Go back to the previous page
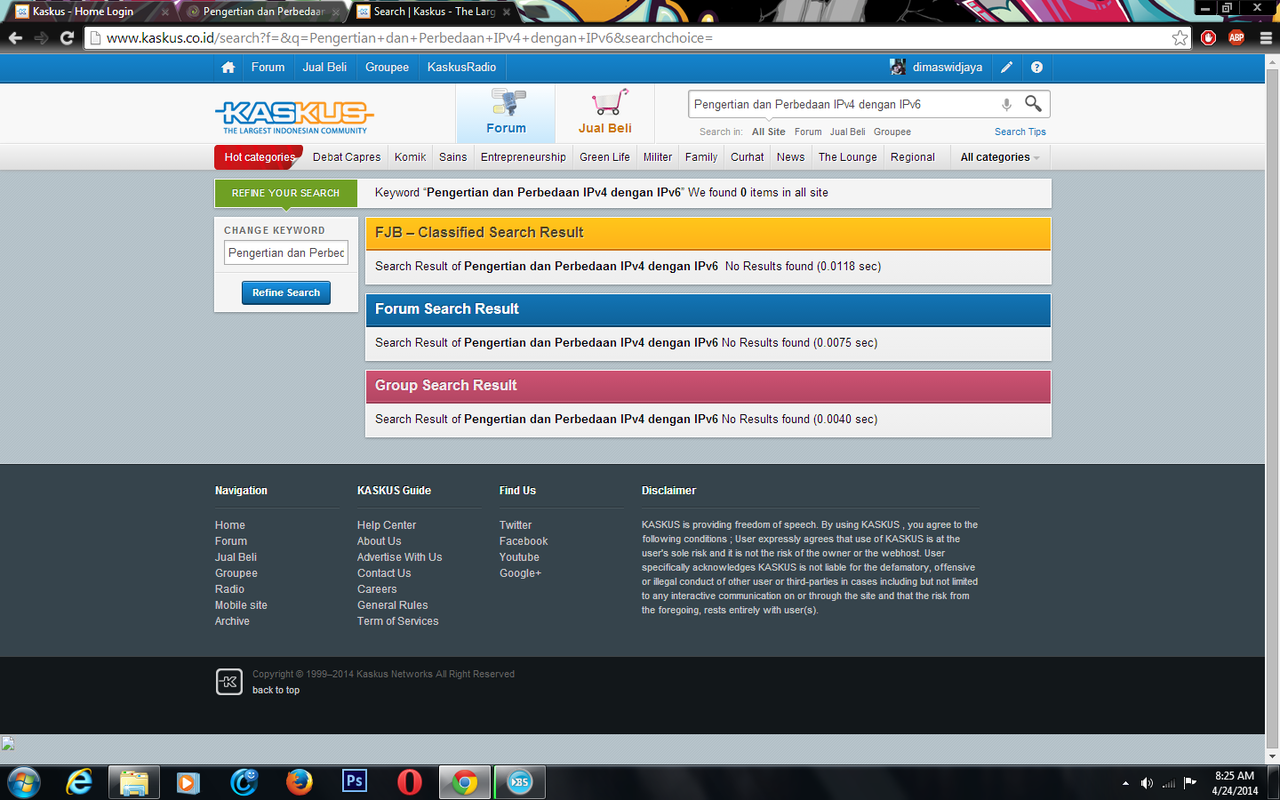Viewport: 1280px width, 800px height. point(15,38)
